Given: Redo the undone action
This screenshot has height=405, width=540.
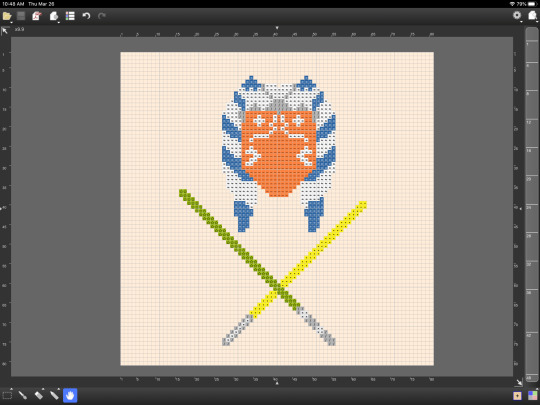Looking at the screenshot, I should pyautogui.click(x=102, y=16).
